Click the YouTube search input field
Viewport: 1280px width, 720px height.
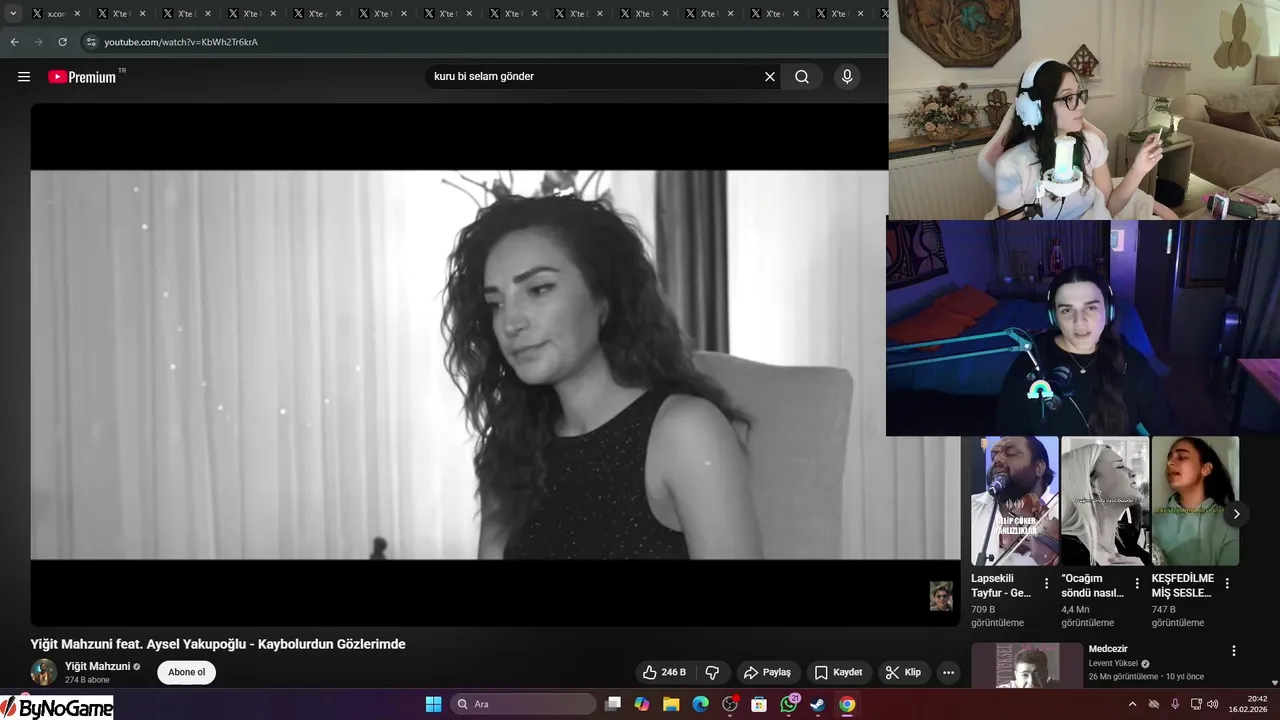(x=594, y=77)
